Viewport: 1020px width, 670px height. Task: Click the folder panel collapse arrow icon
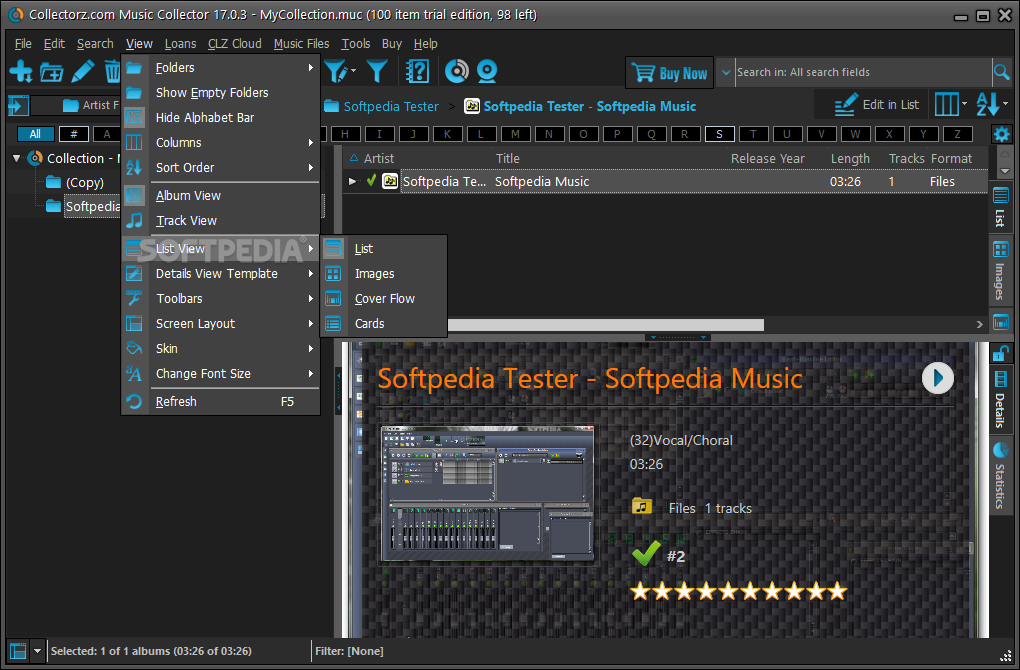pyautogui.click(x=18, y=105)
